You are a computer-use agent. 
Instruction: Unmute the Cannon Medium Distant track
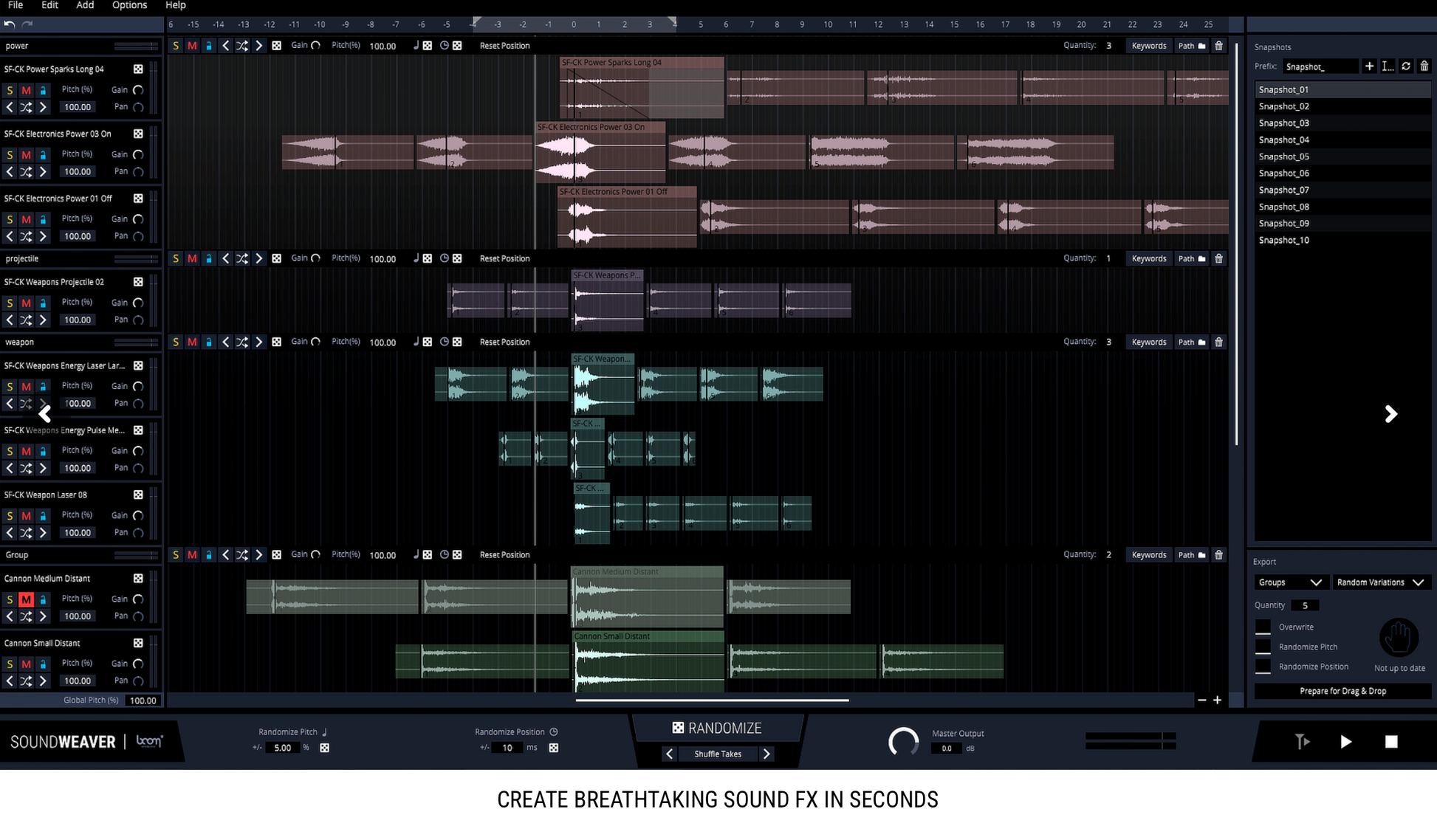[26, 599]
